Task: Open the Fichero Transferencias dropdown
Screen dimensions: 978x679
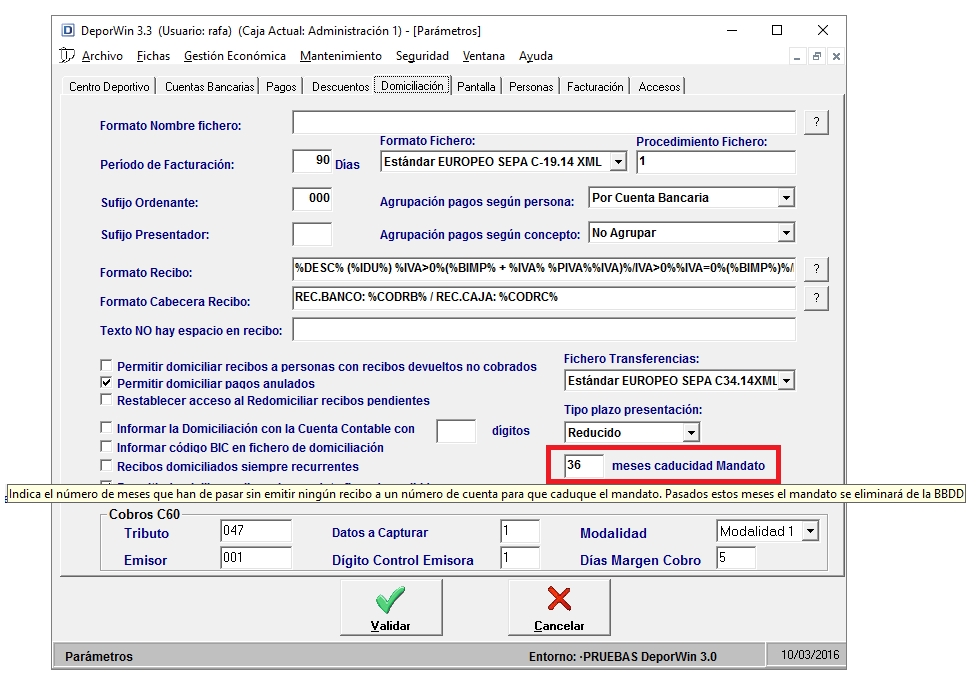Action: coord(786,380)
